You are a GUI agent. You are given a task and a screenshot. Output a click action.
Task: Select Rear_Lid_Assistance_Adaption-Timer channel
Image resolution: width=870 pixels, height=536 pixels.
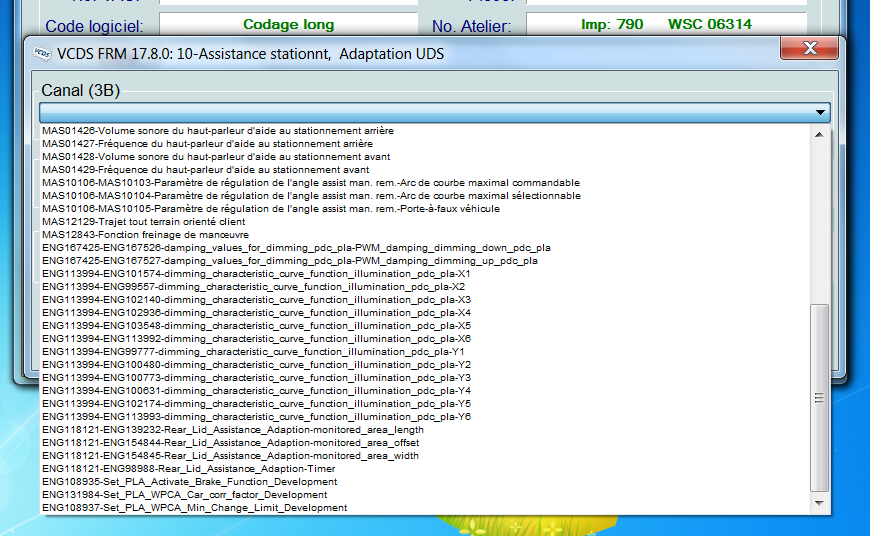188,469
